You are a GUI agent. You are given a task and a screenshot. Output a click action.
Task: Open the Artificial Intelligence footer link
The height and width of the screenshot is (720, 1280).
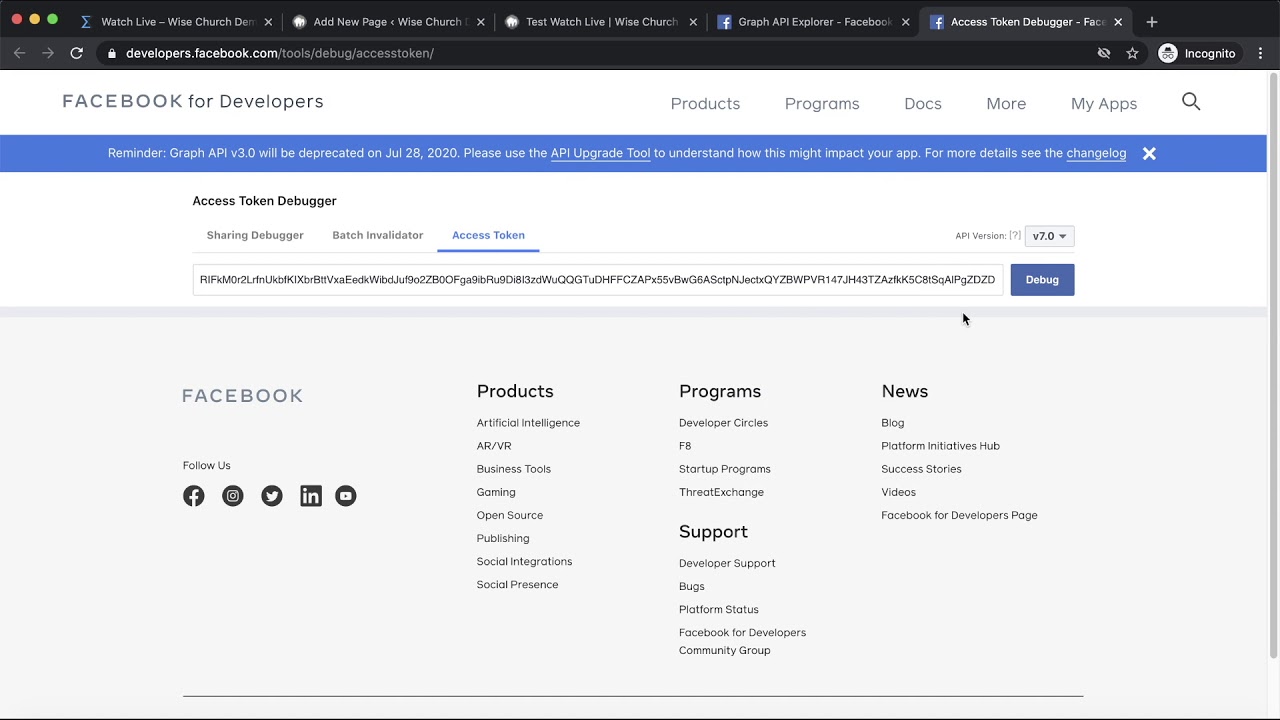(528, 423)
